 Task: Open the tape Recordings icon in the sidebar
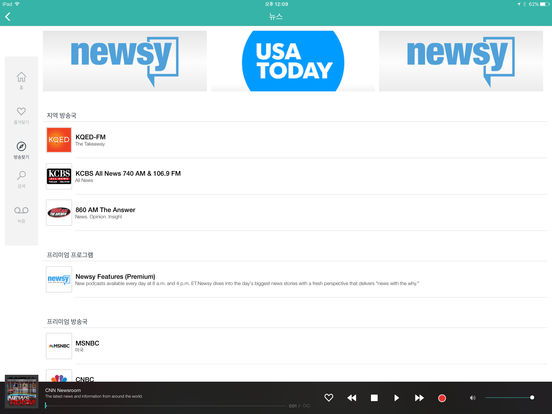(x=21, y=210)
